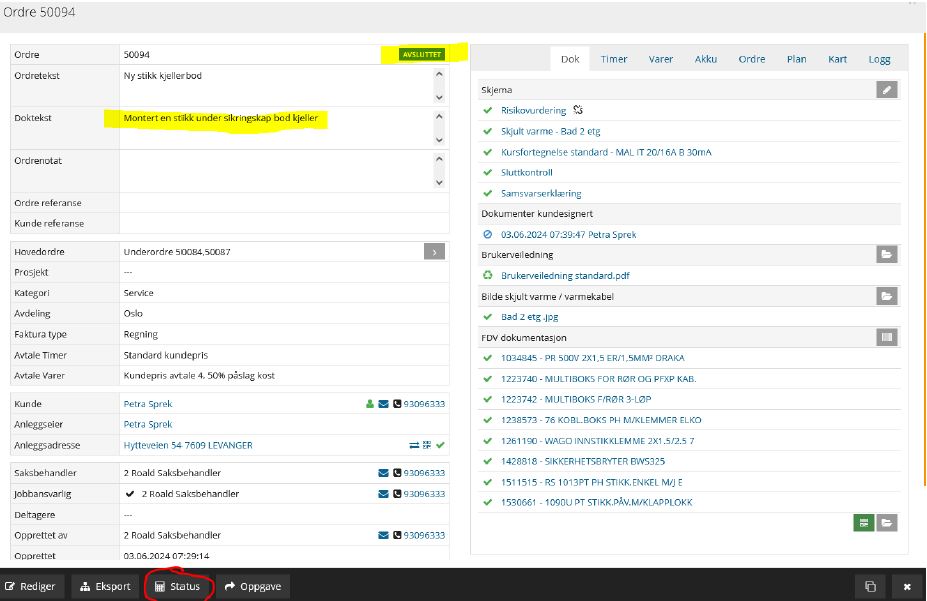Screen dimensions: 927x601
Task: Click up arrow in Ordrenotat field
Action: click(439, 159)
